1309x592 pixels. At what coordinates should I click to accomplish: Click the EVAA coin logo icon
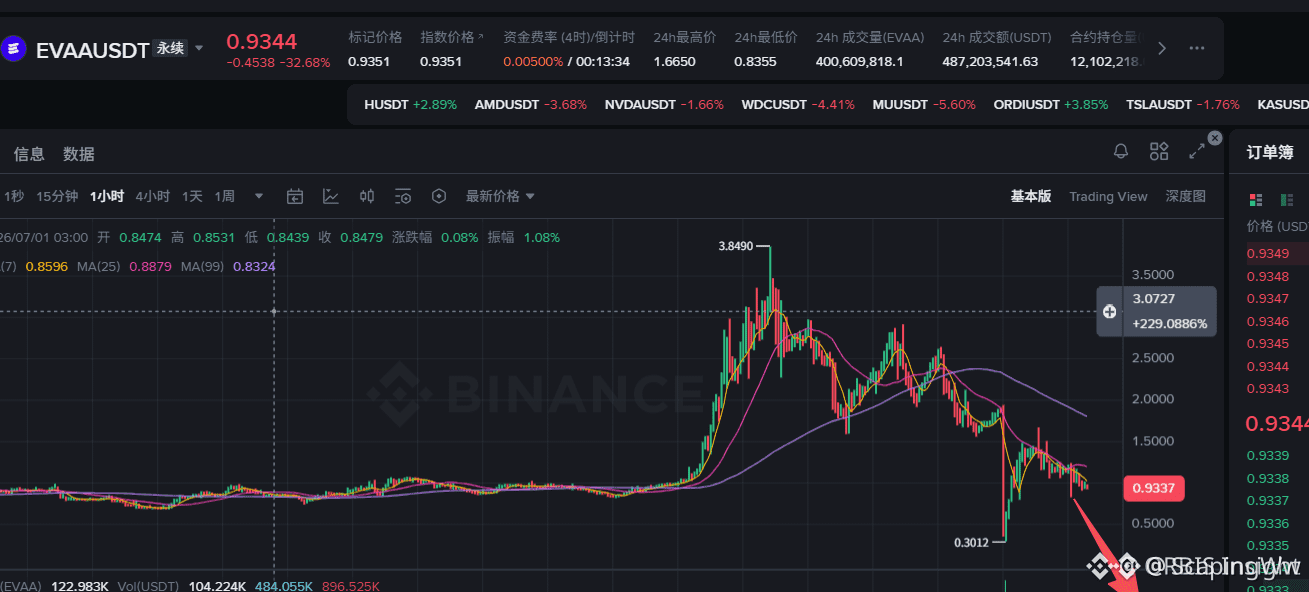coord(14,48)
